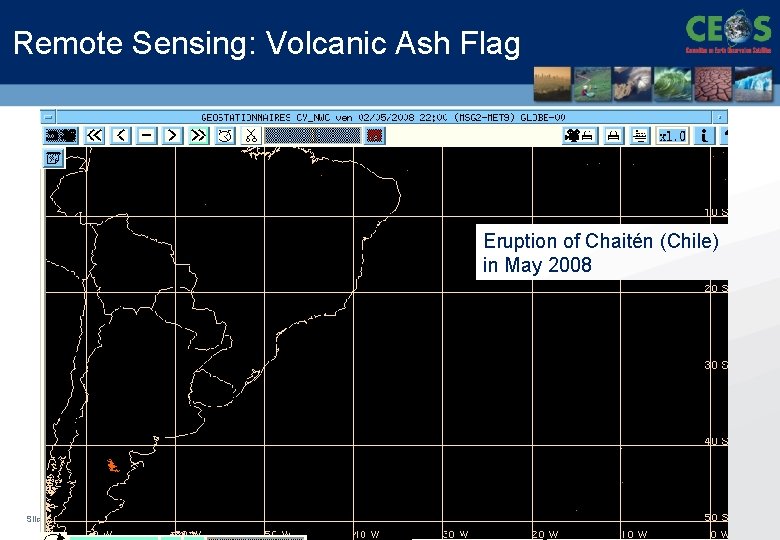Image resolution: width=780 pixels, height=540 pixels.
Task: Select the scissors cut tool
Action: tap(251, 136)
